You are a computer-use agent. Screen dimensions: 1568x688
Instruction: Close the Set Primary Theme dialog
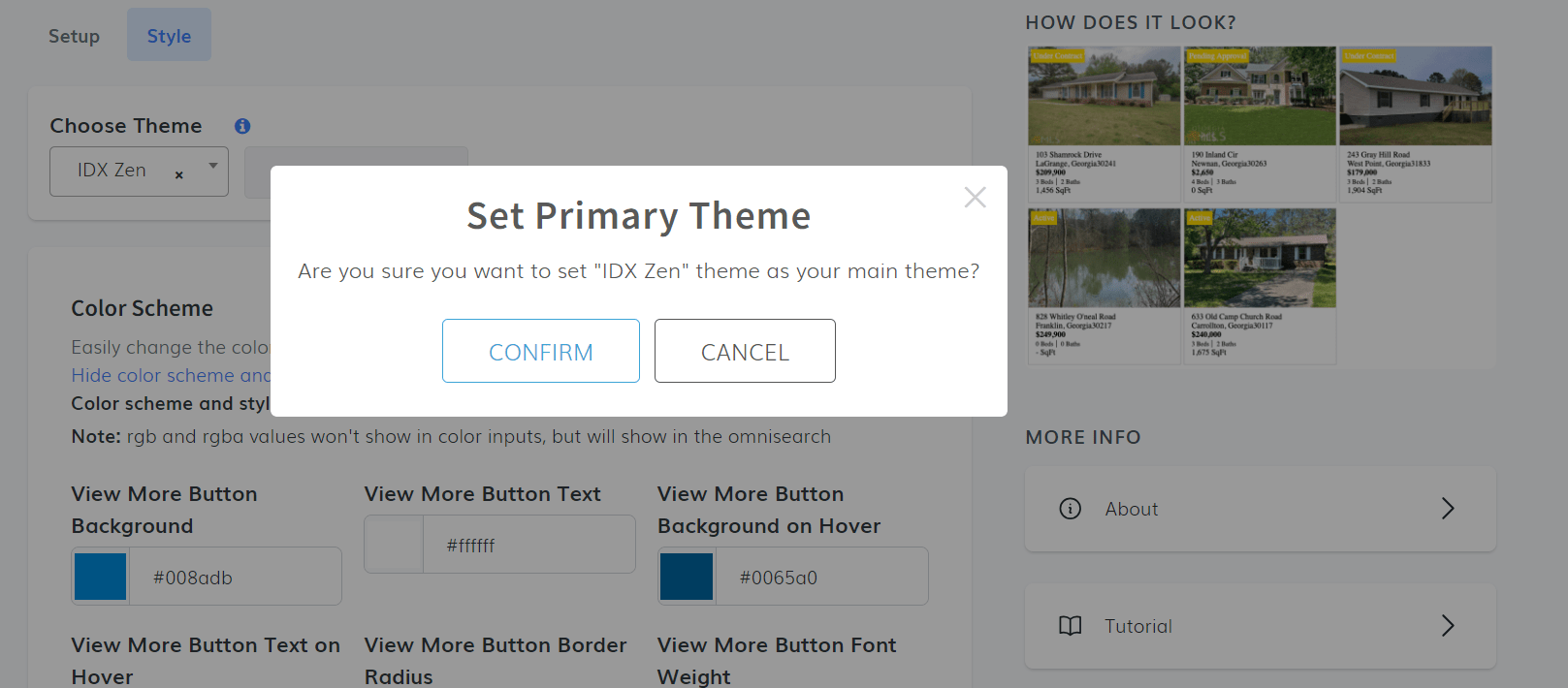click(x=975, y=198)
